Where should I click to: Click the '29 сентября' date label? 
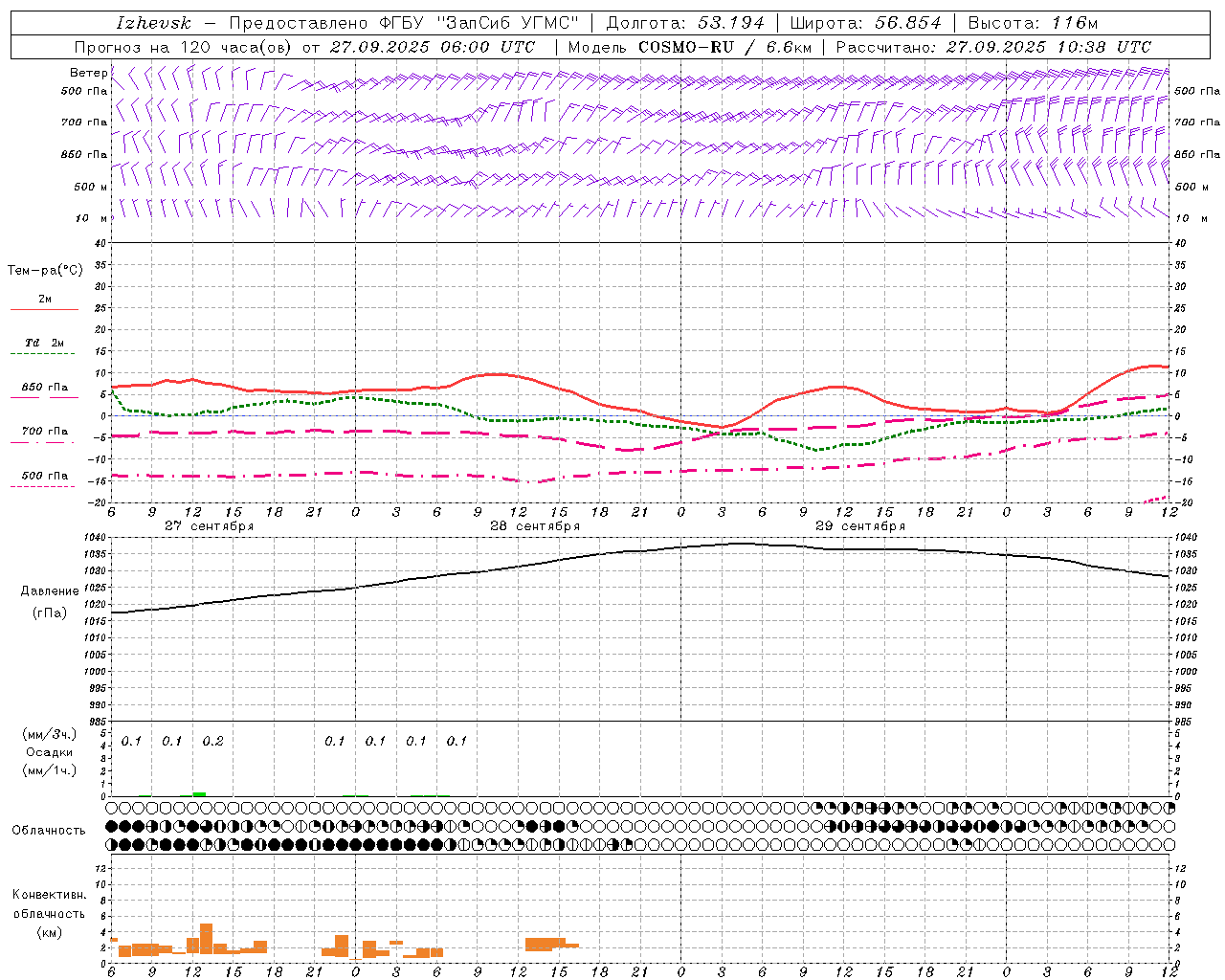click(859, 526)
